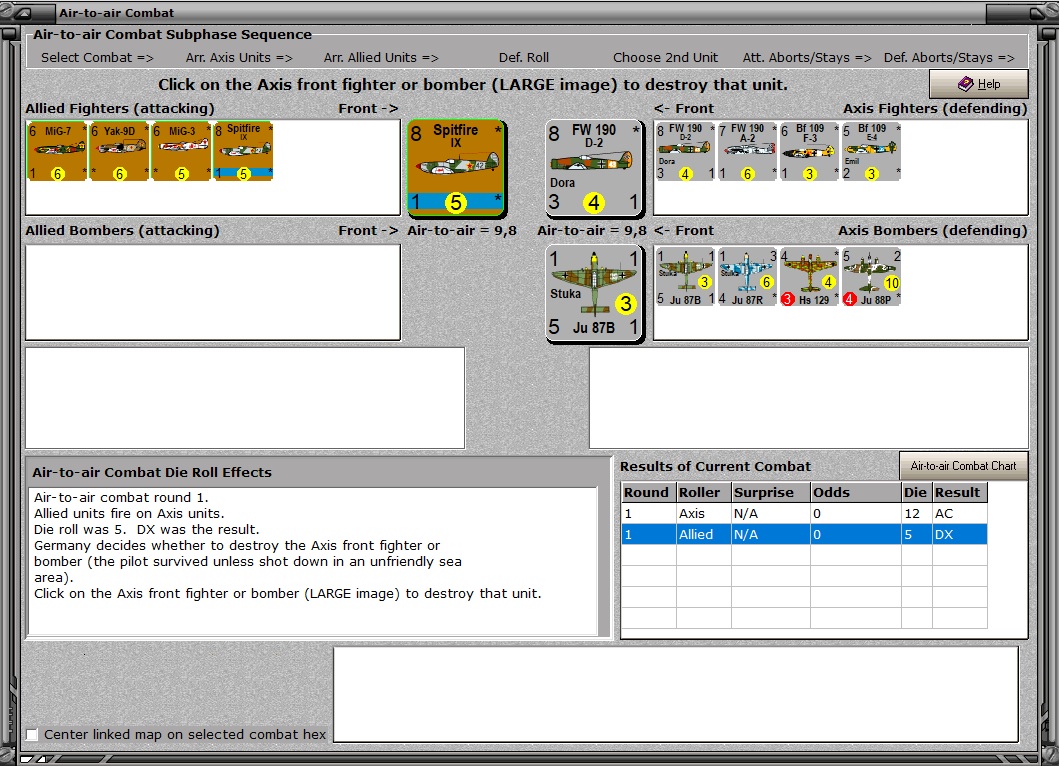Select the MiG-7 Allied fighter counter
Screen dimensions: 1059x766
(x=57, y=151)
